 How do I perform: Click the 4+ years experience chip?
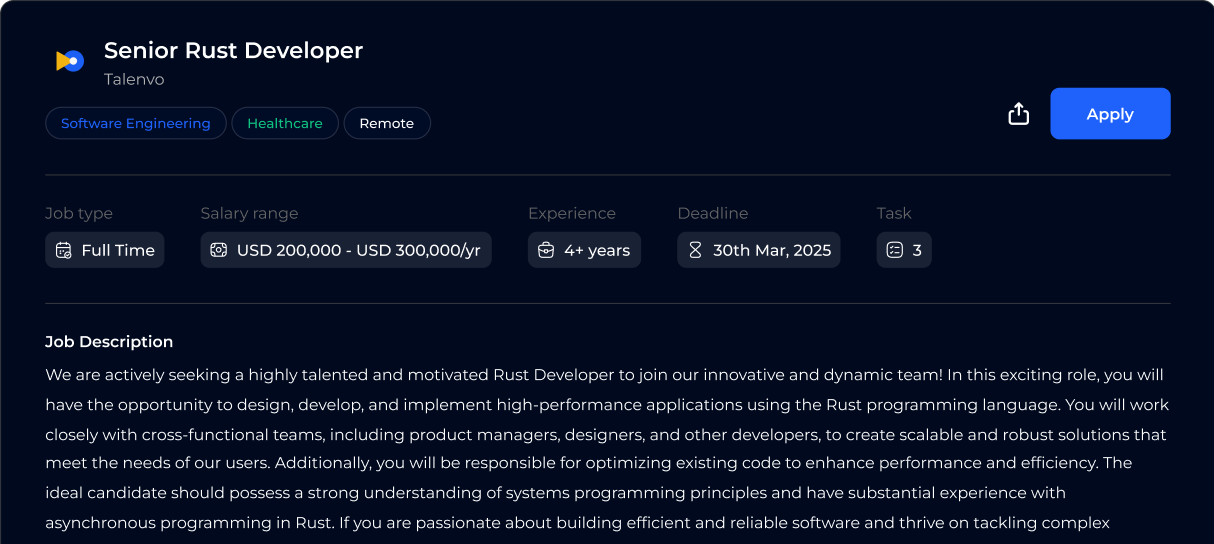tap(584, 250)
